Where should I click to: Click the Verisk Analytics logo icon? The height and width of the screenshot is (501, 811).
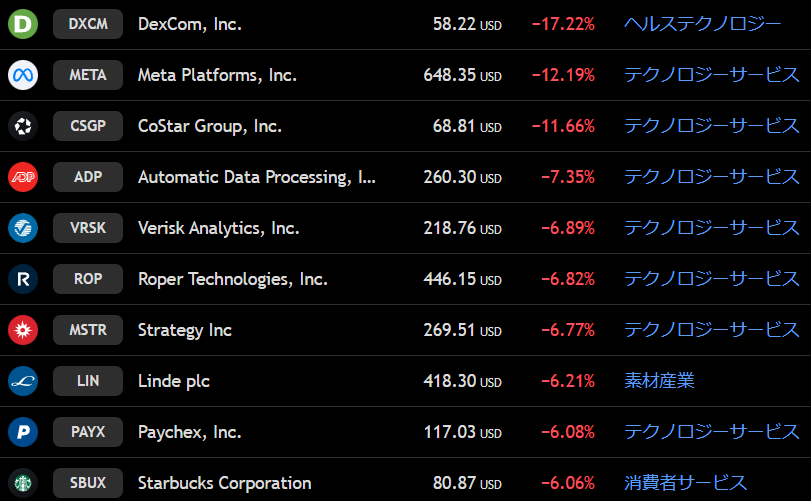(x=22, y=228)
